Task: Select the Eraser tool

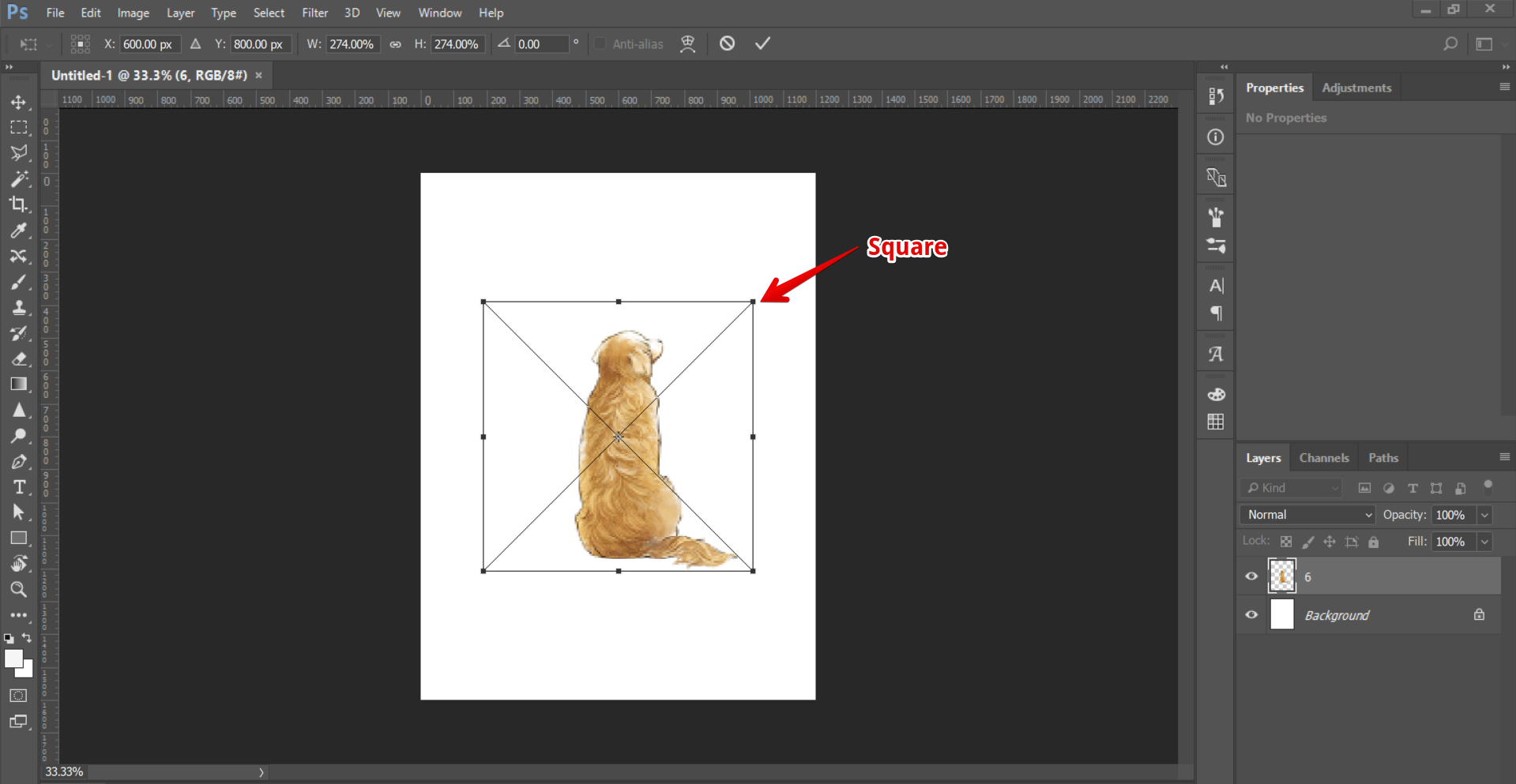Action: [19, 358]
